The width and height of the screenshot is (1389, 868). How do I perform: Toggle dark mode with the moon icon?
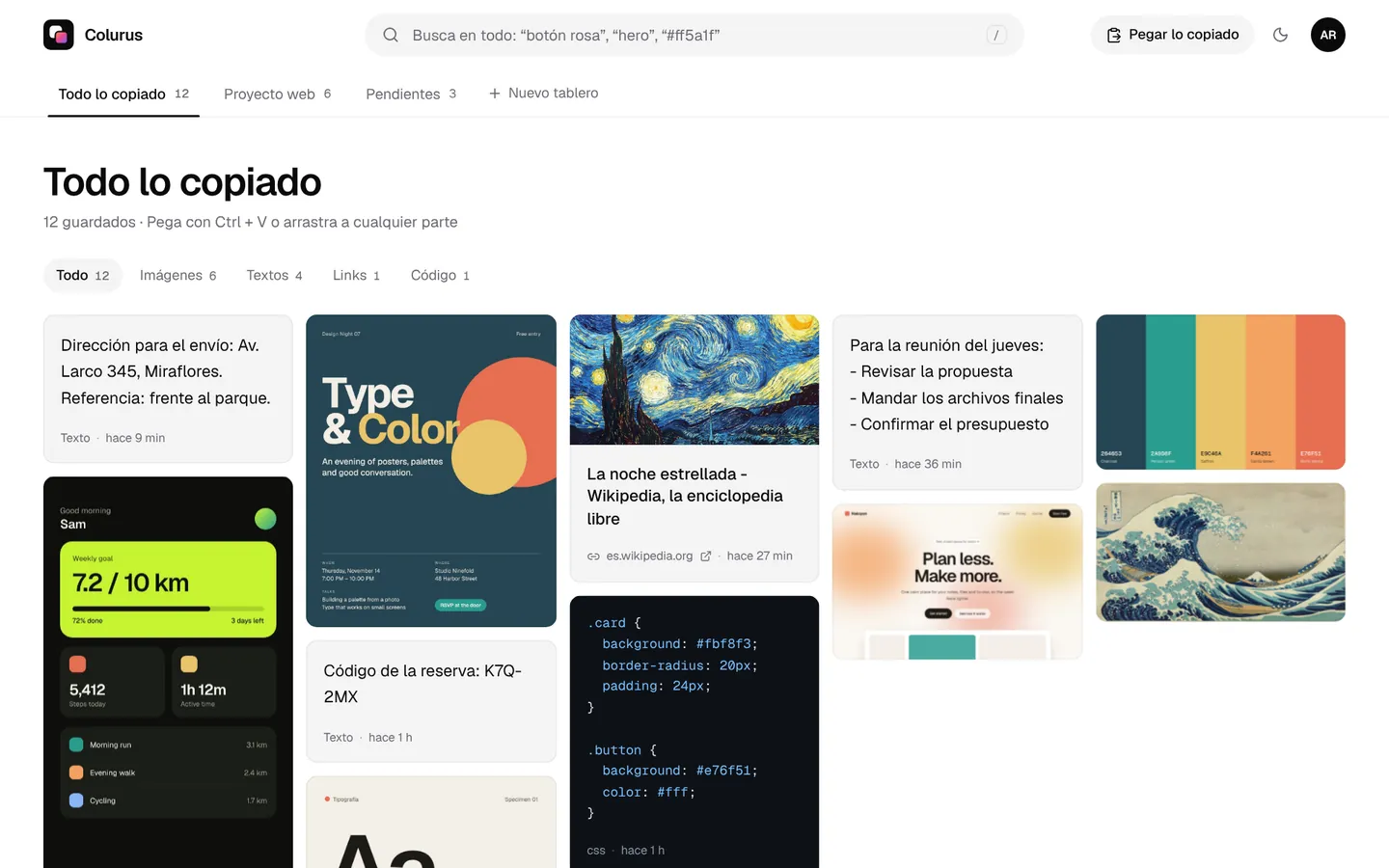[1280, 35]
